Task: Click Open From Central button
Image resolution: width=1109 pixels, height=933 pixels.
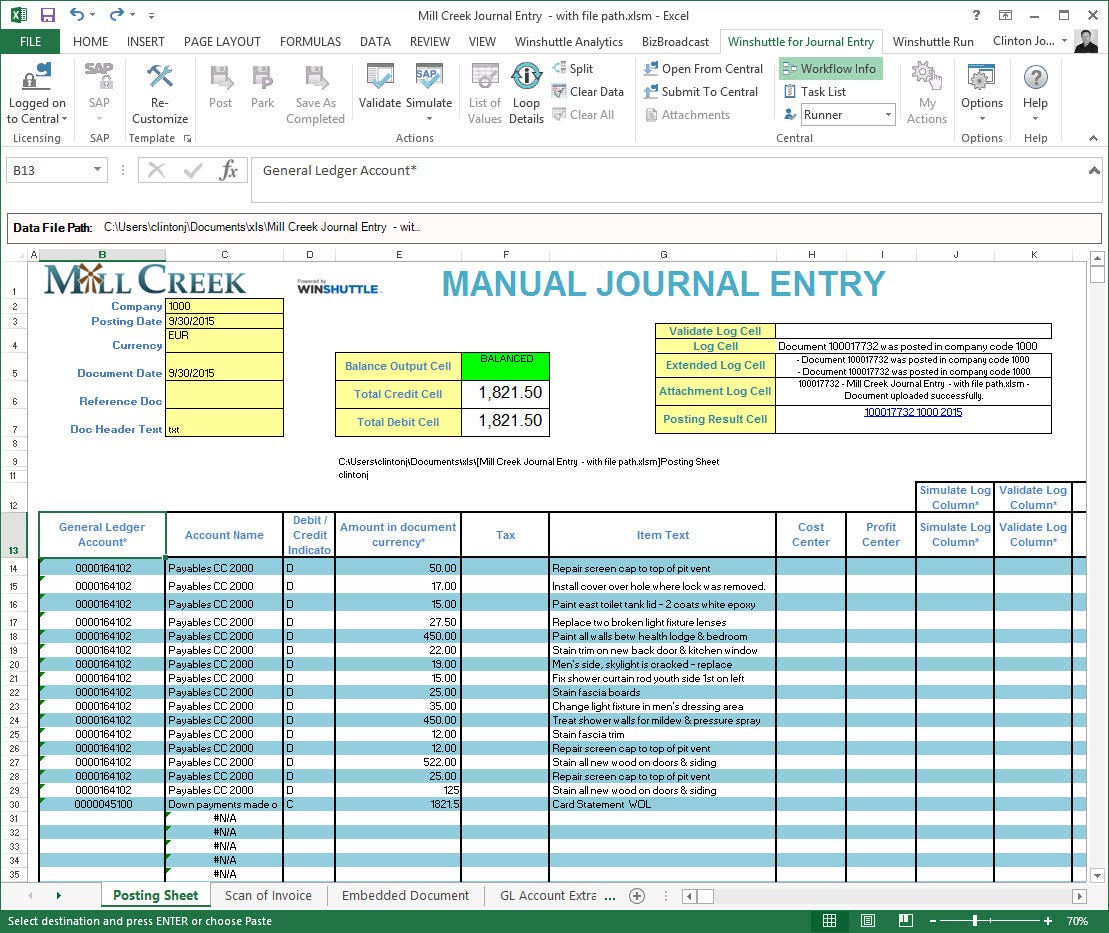Action: [x=701, y=68]
